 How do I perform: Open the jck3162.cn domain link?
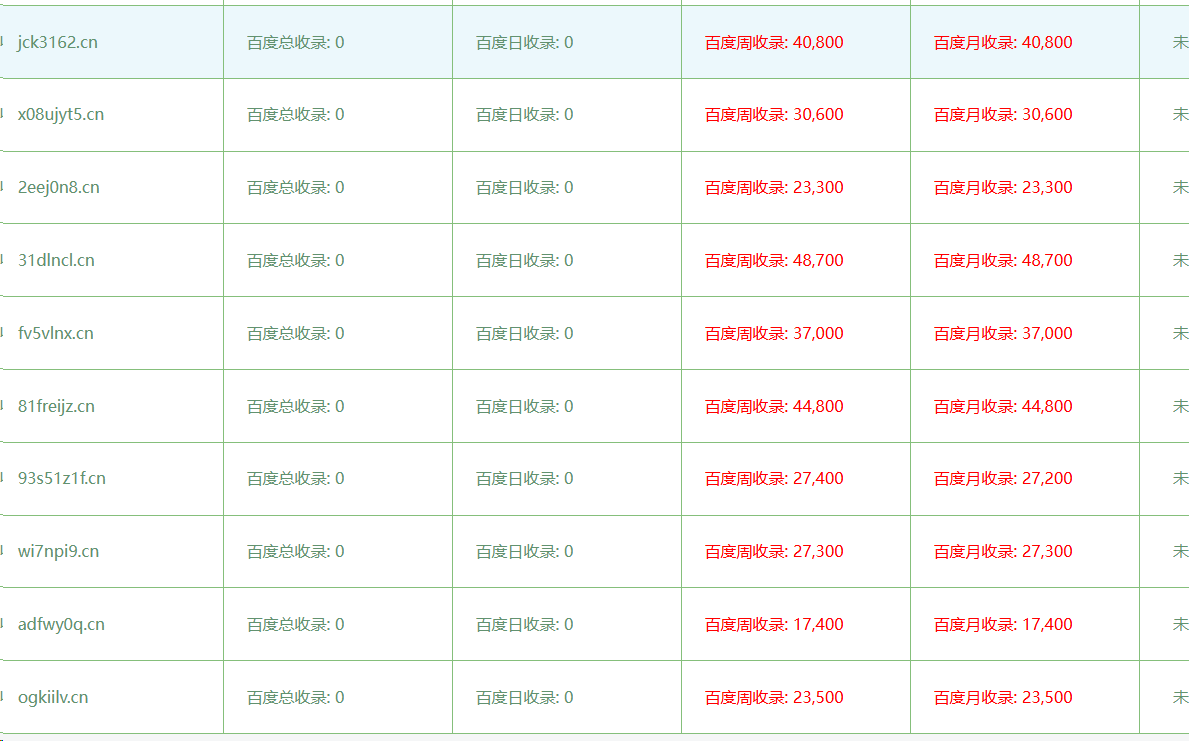[x=58, y=42]
